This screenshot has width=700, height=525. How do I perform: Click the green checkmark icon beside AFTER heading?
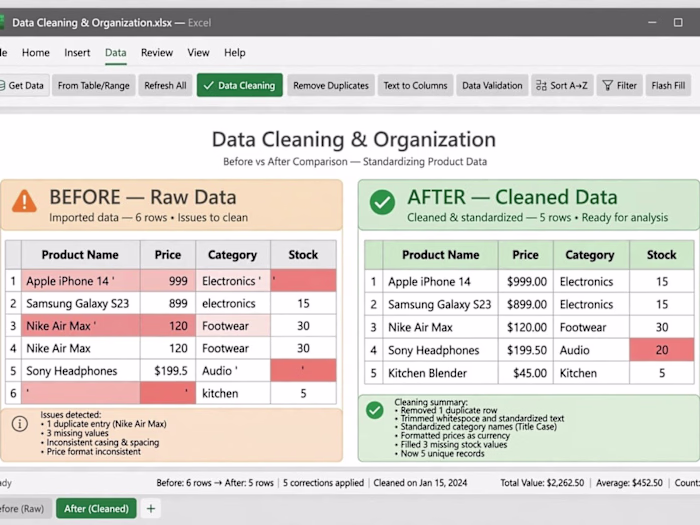(x=382, y=202)
